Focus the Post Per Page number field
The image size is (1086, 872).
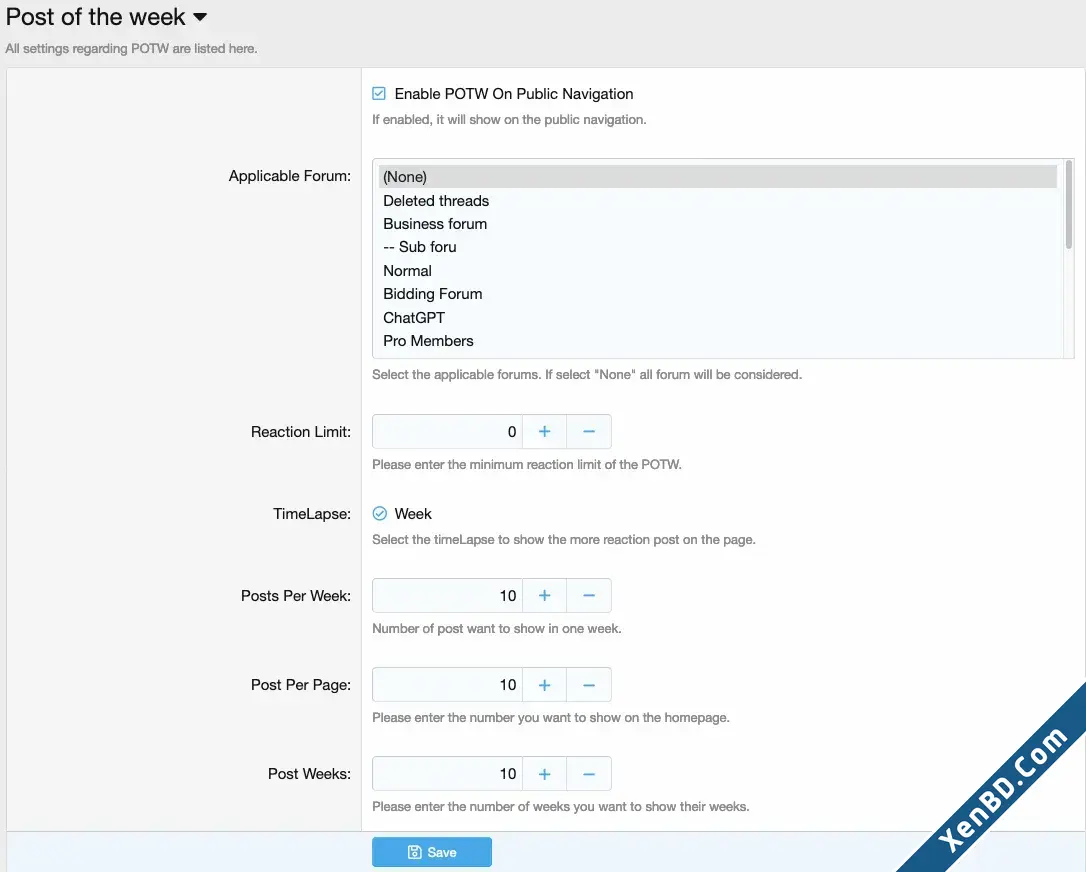[447, 685]
